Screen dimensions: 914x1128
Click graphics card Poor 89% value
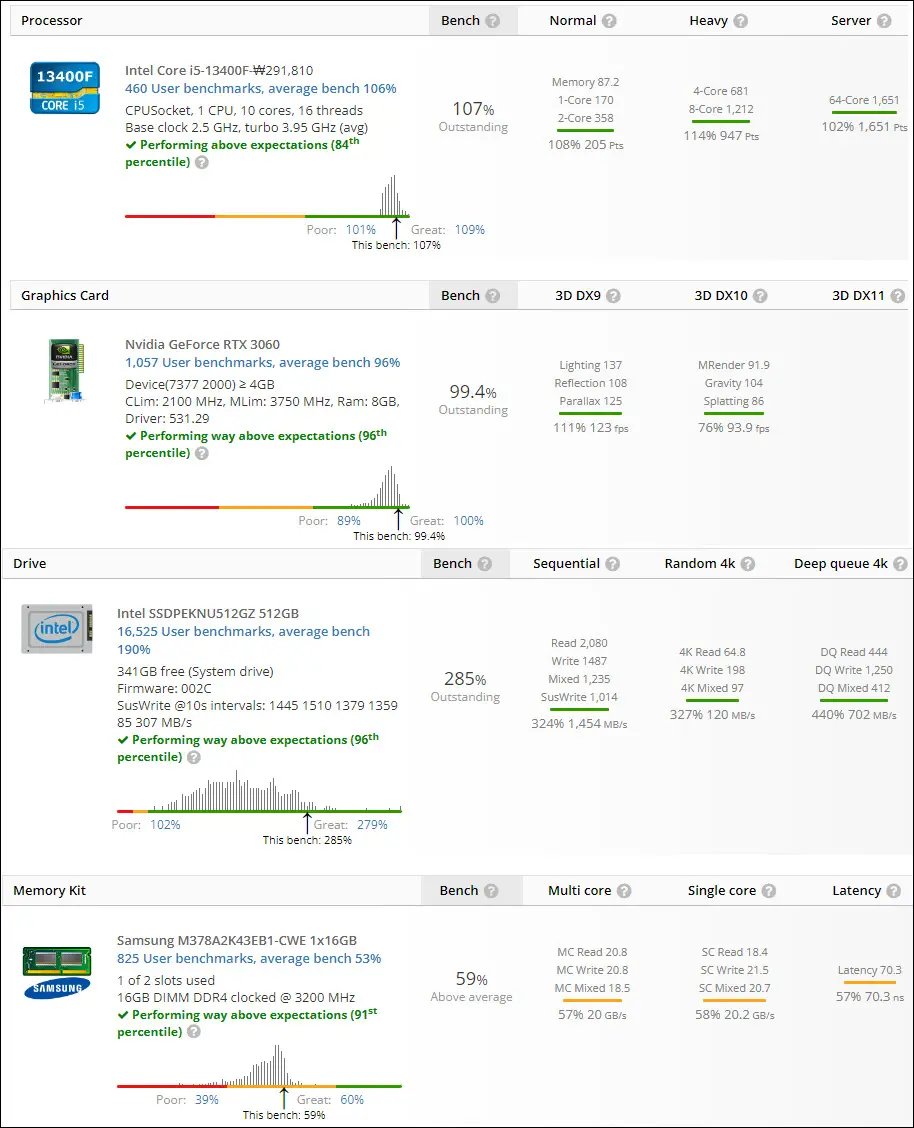349,521
